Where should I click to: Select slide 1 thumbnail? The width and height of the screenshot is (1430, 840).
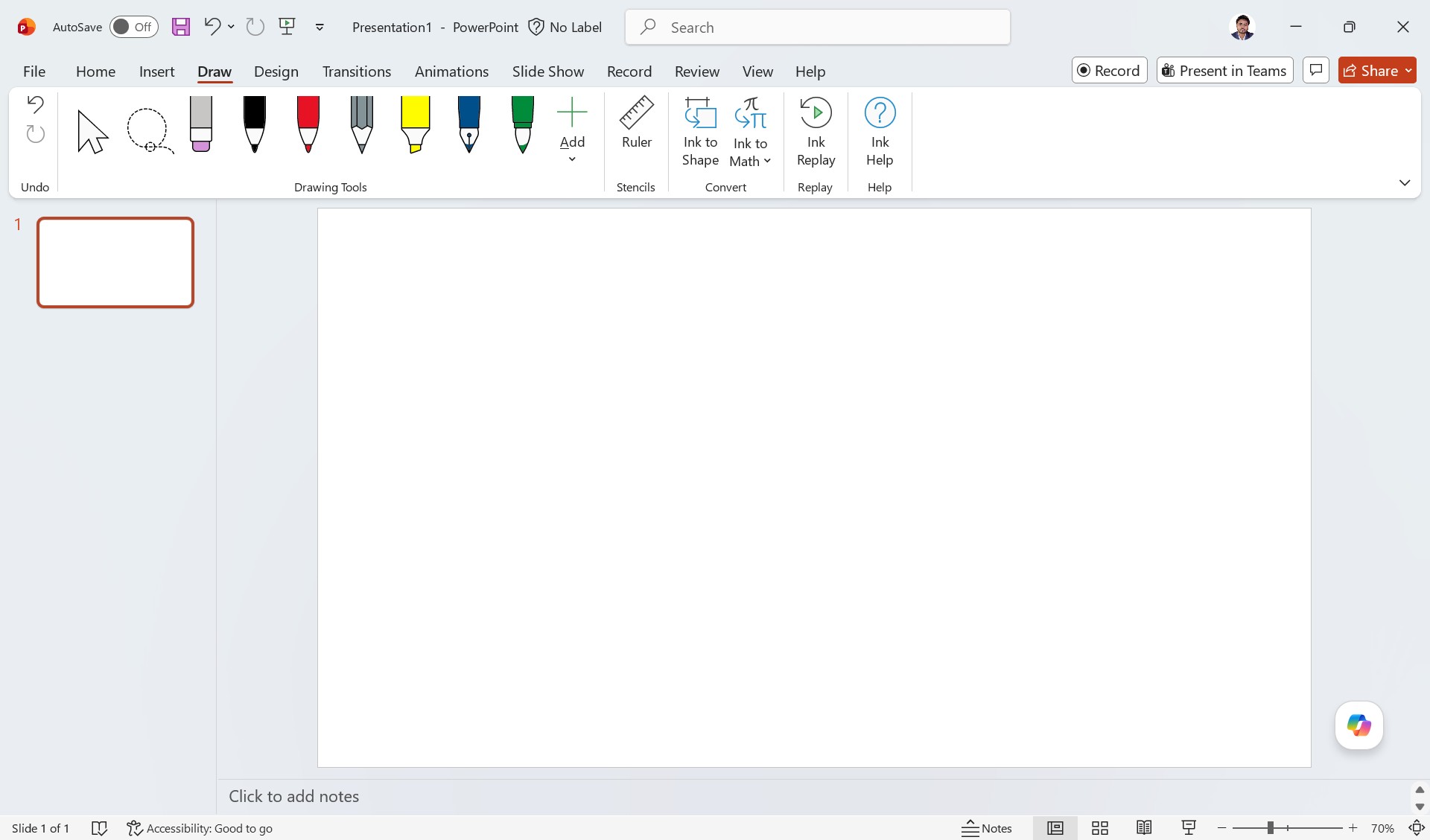pyautogui.click(x=115, y=262)
